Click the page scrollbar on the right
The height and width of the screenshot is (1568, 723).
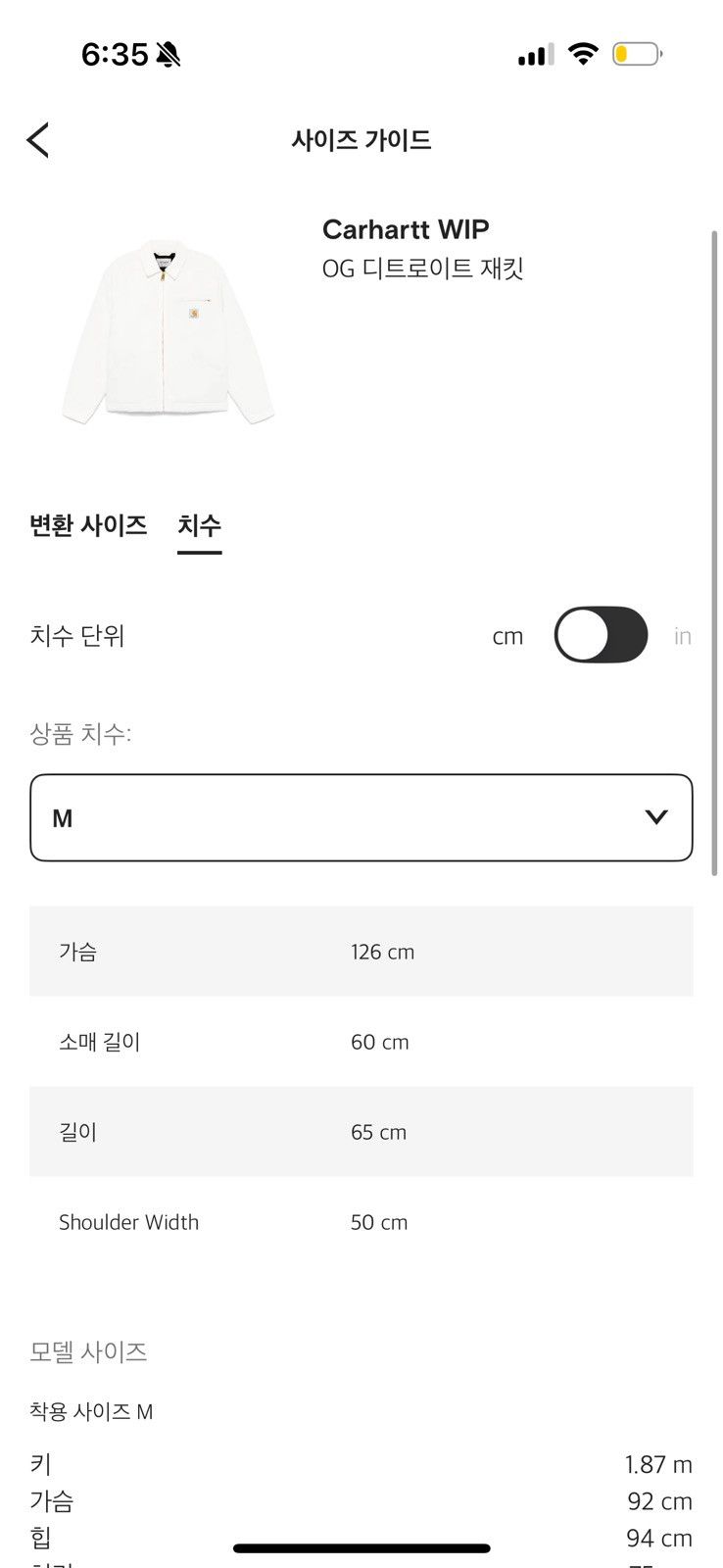click(x=715, y=553)
